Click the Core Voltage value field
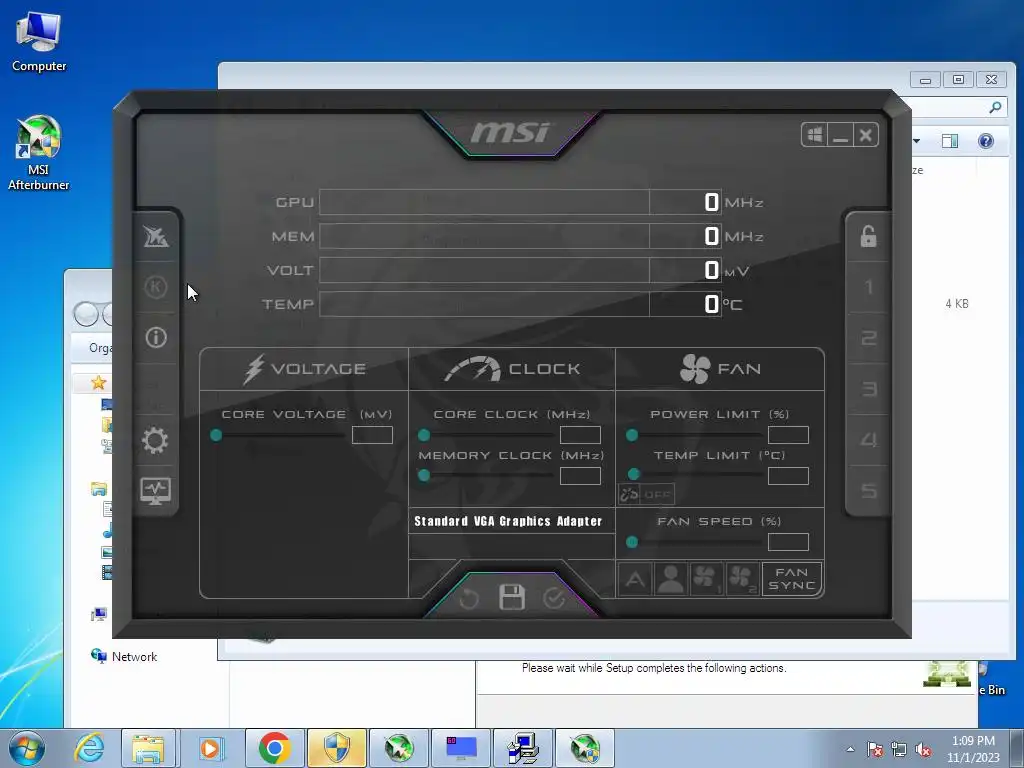Image resolution: width=1024 pixels, height=768 pixels. pos(372,435)
